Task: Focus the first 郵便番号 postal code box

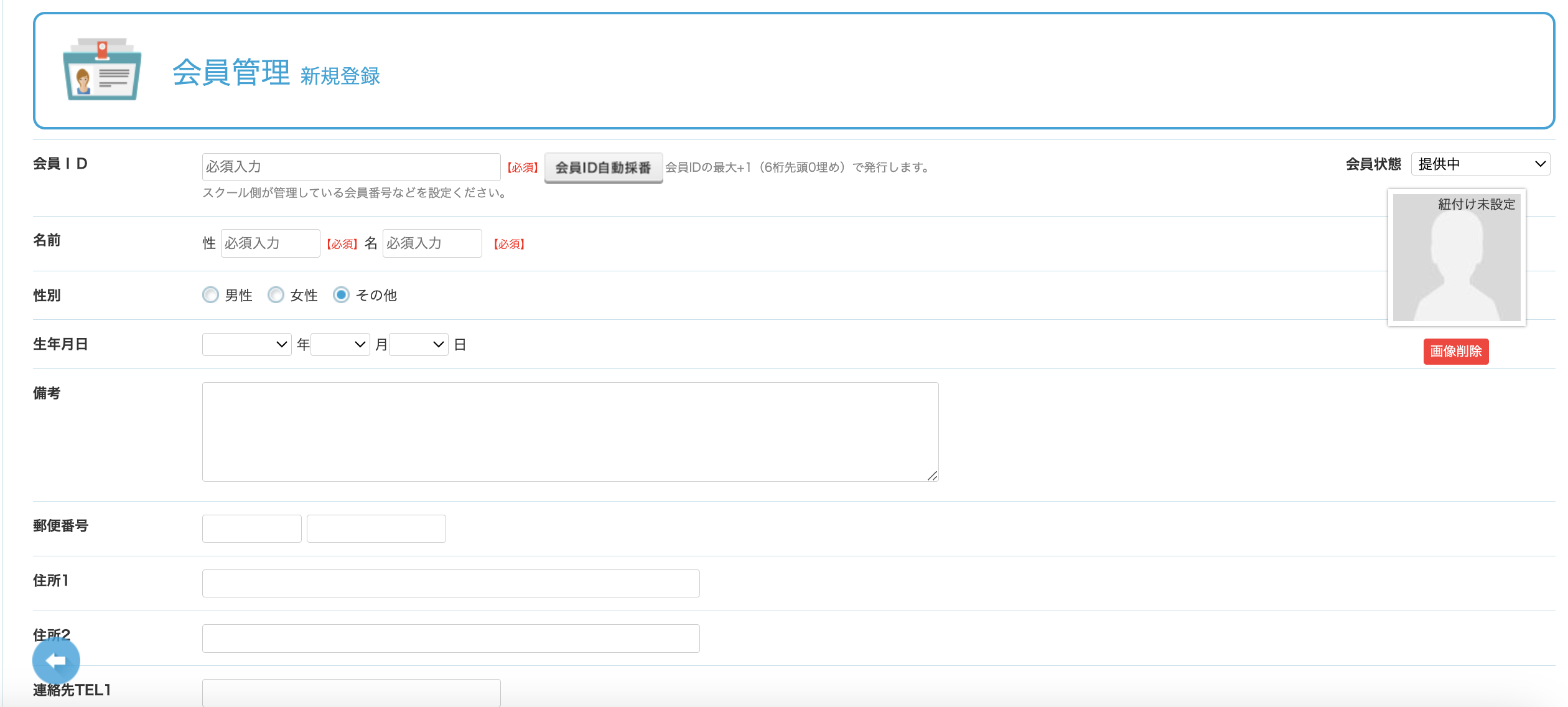Action: click(252, 528)
